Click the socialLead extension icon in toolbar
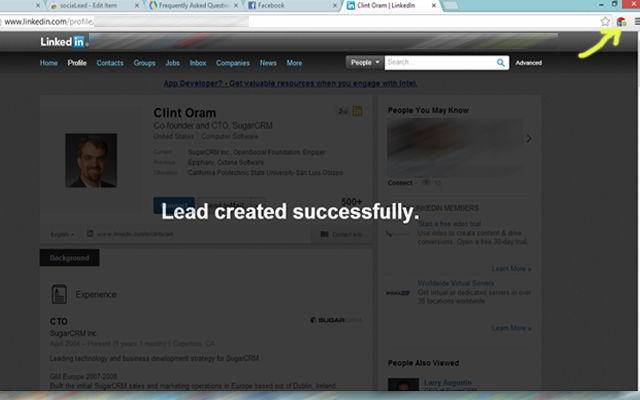This screenshot has width=640, height=400. (x=621, y=22)
